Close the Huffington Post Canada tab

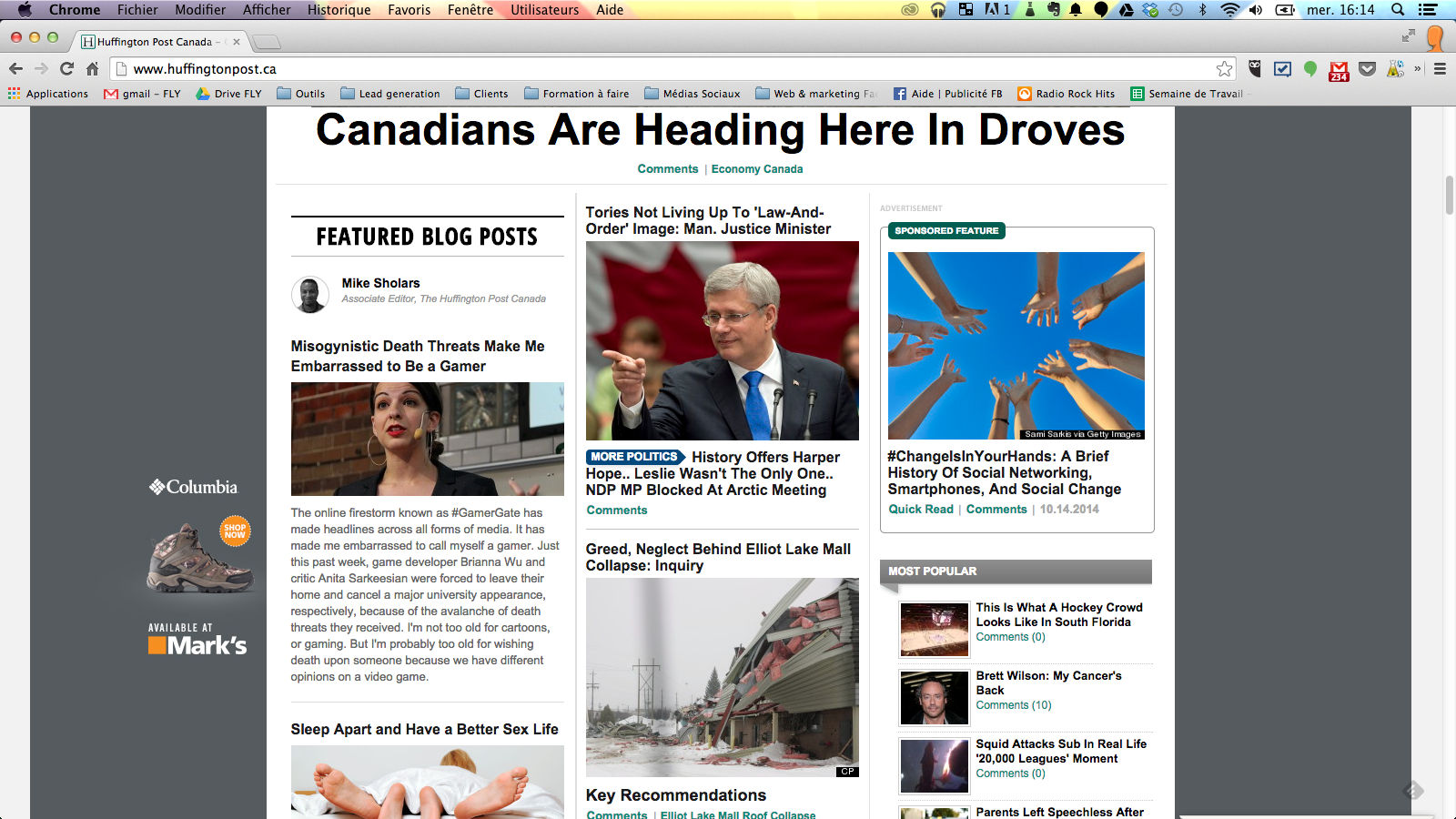237,42
